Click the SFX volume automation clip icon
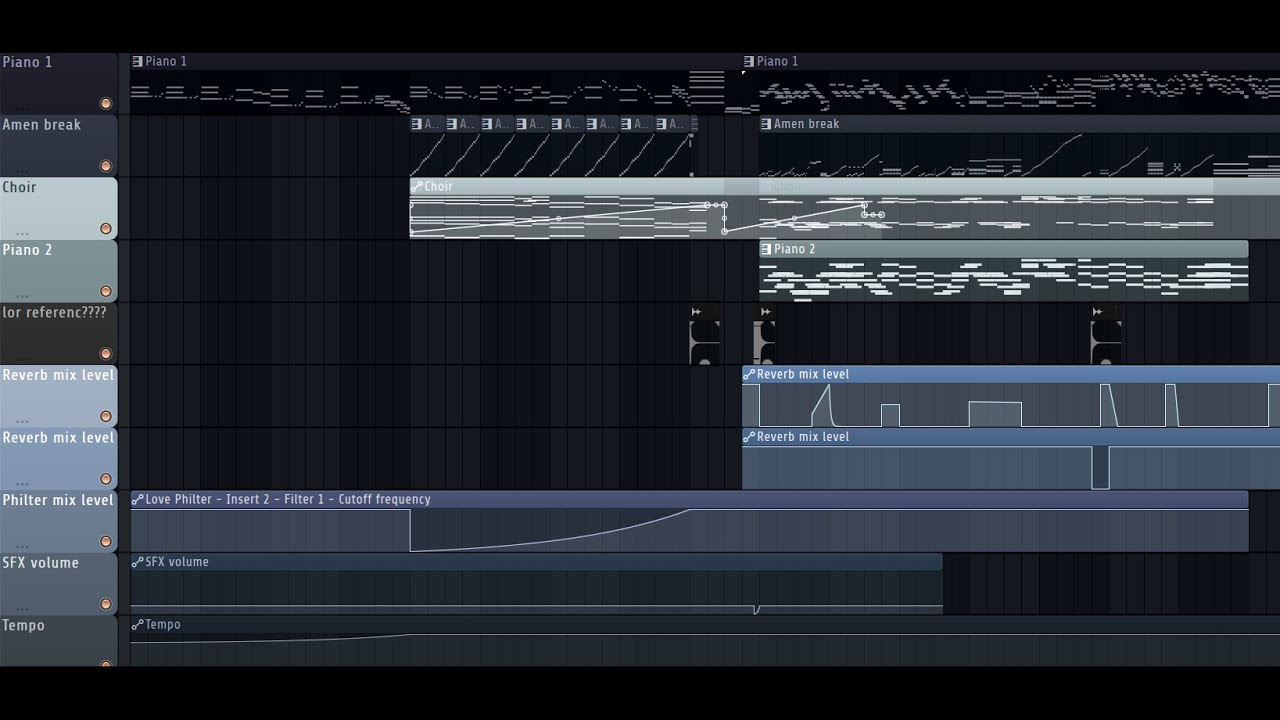 tap(137, 562)
